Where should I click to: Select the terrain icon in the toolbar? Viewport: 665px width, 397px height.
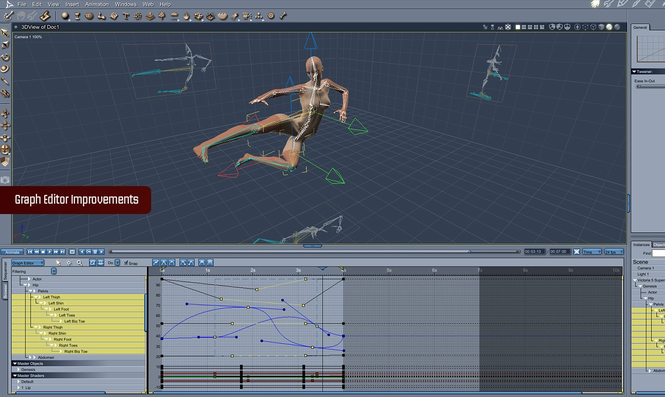150,16
